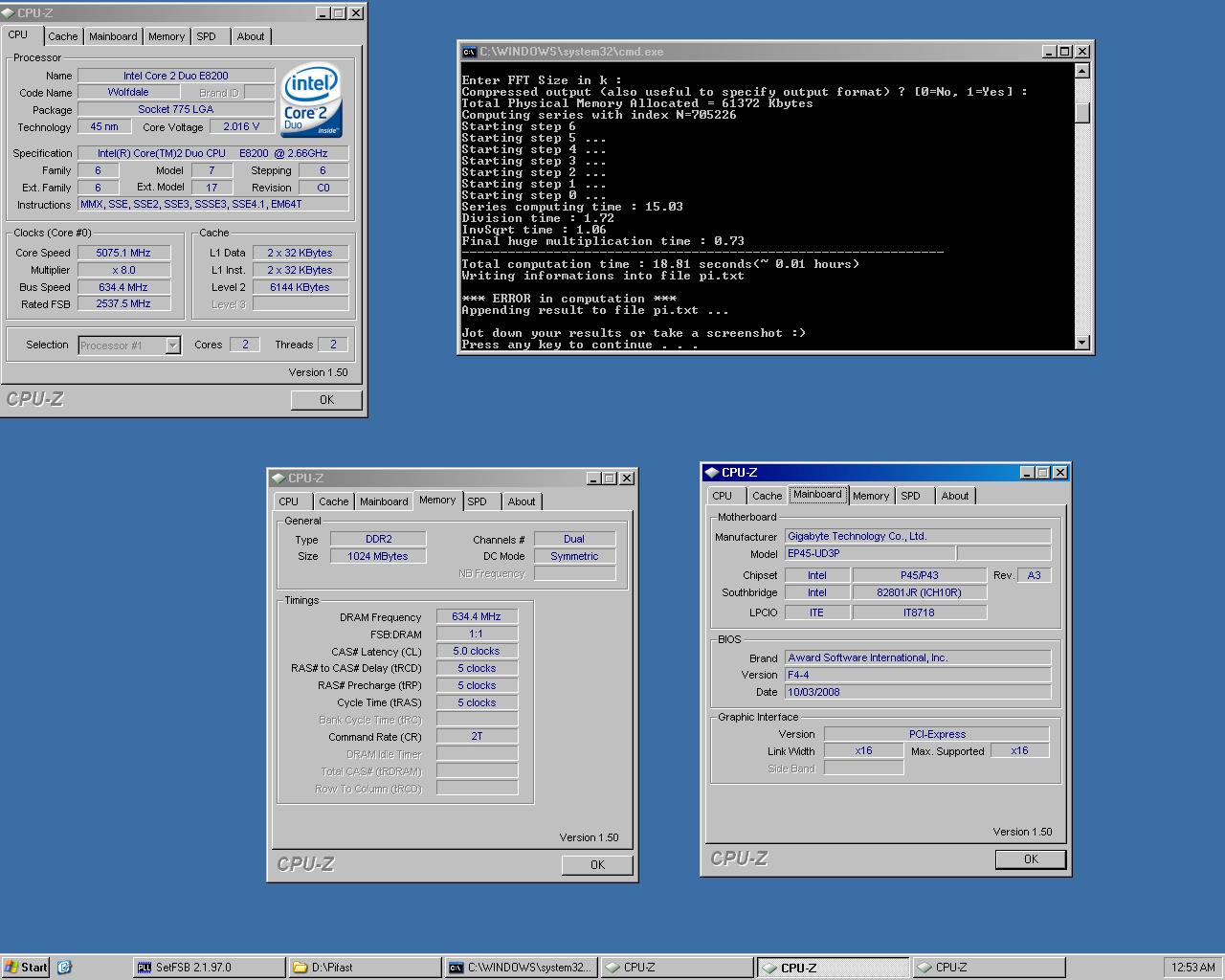The height and width of the screenshot is (980, 1225).
Task: Click the Core Voltage value 2.016 V
Action: [243, 126]
